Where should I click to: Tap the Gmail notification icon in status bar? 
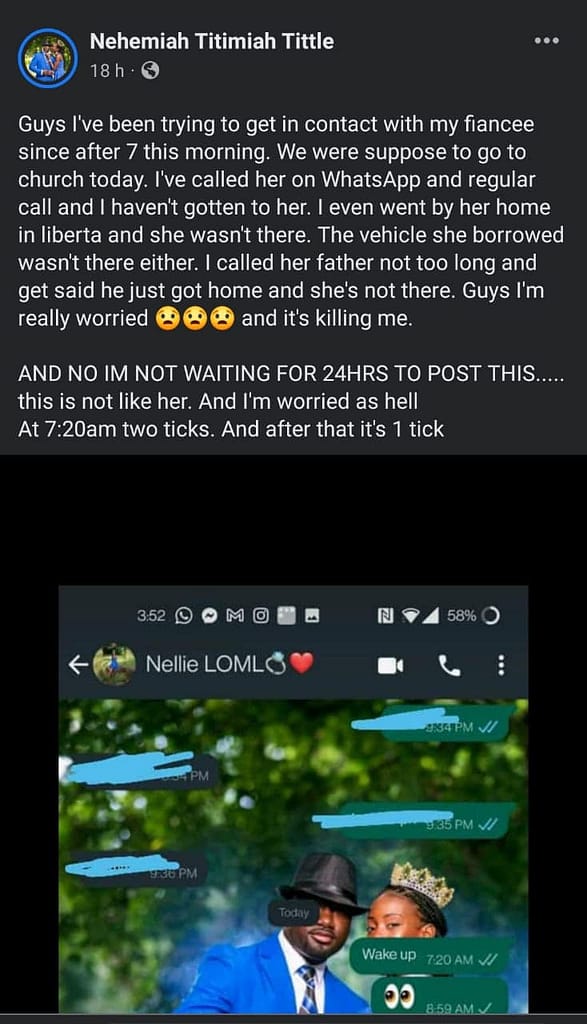[x=235, y=615]
